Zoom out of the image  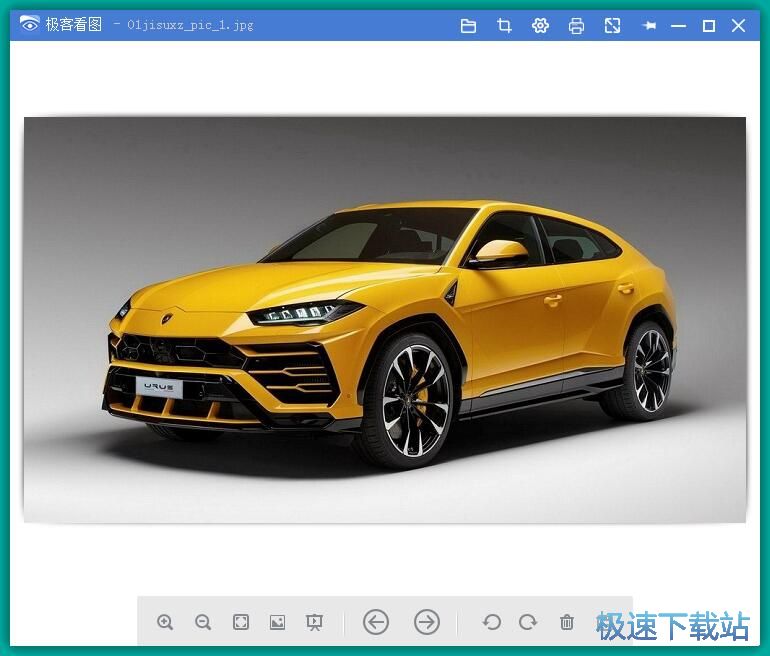(203, 622)
